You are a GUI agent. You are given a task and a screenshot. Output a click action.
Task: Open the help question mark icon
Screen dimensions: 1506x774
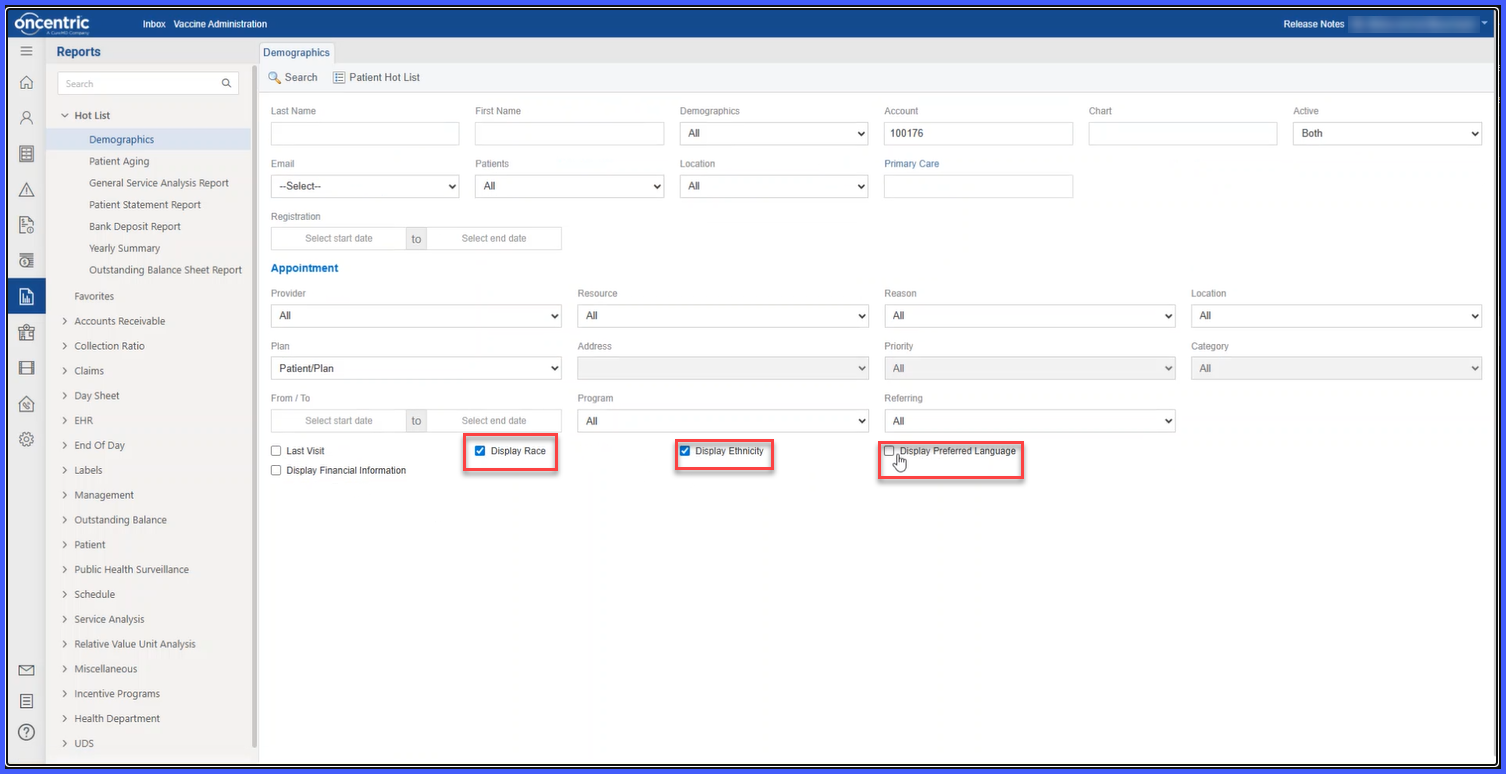[x=27, y=732]
